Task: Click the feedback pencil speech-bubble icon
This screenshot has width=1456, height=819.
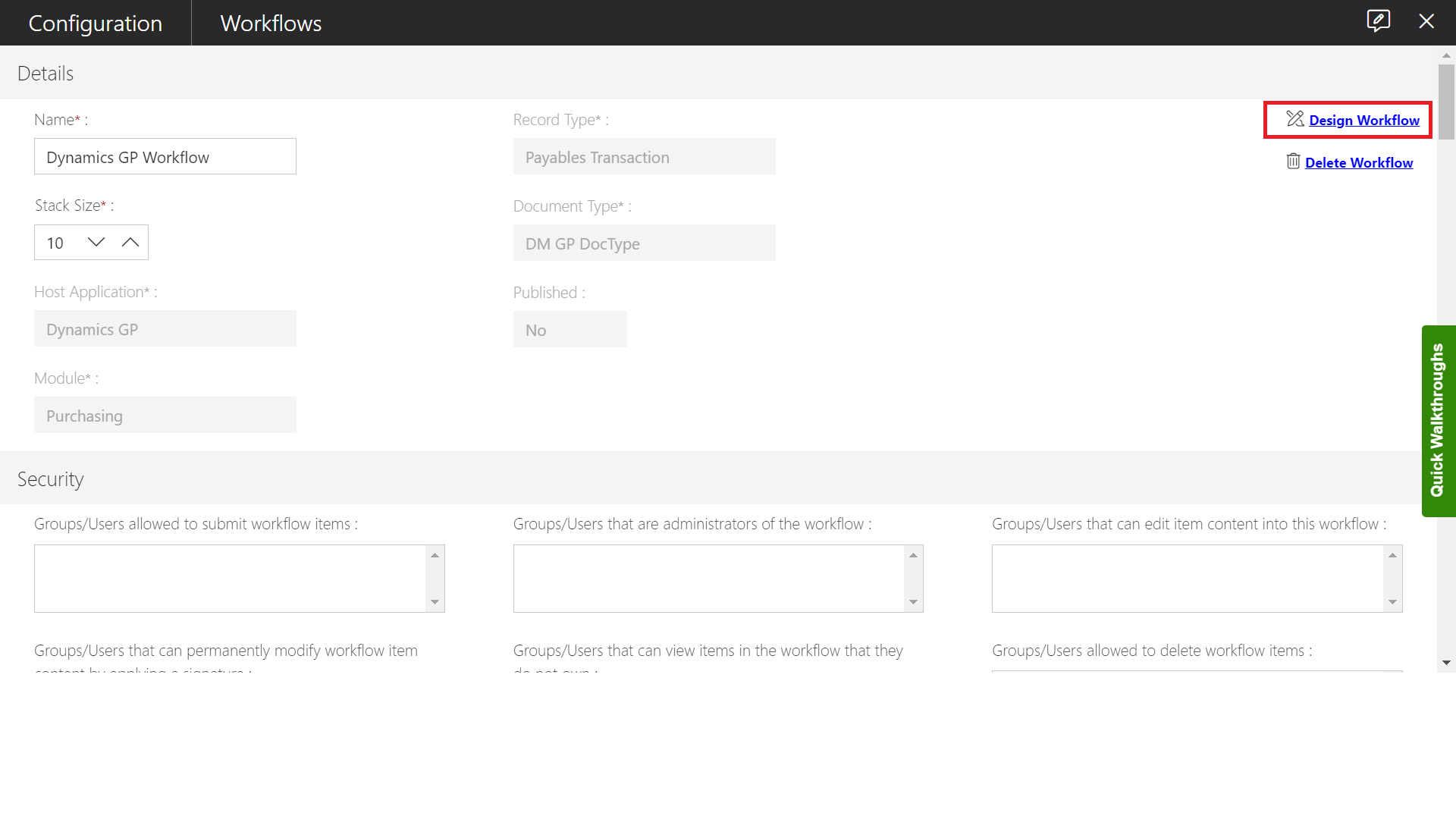Action: [x=1378, y=21]
